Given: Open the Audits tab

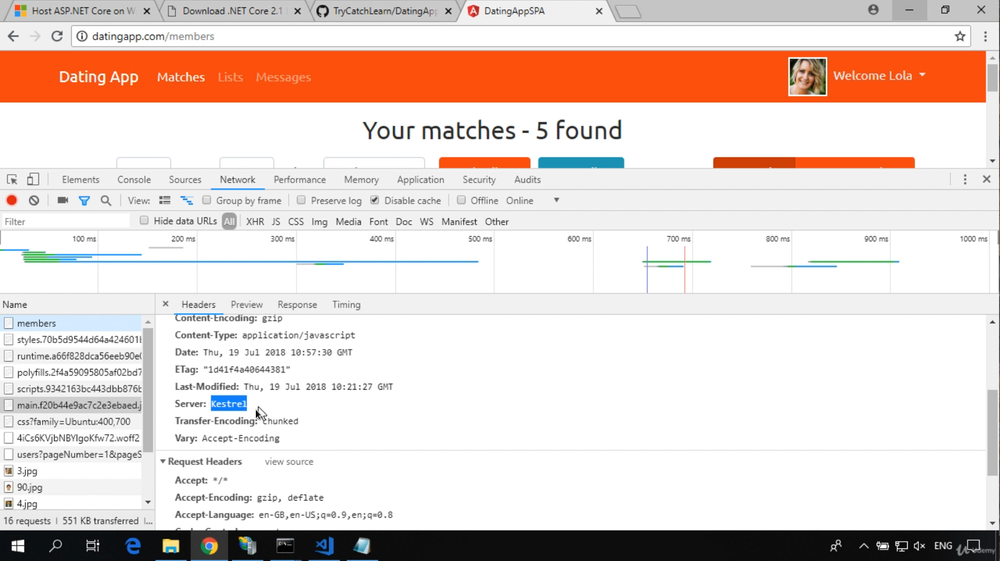Looking at the screenshot, I should (x=527, y=180).
